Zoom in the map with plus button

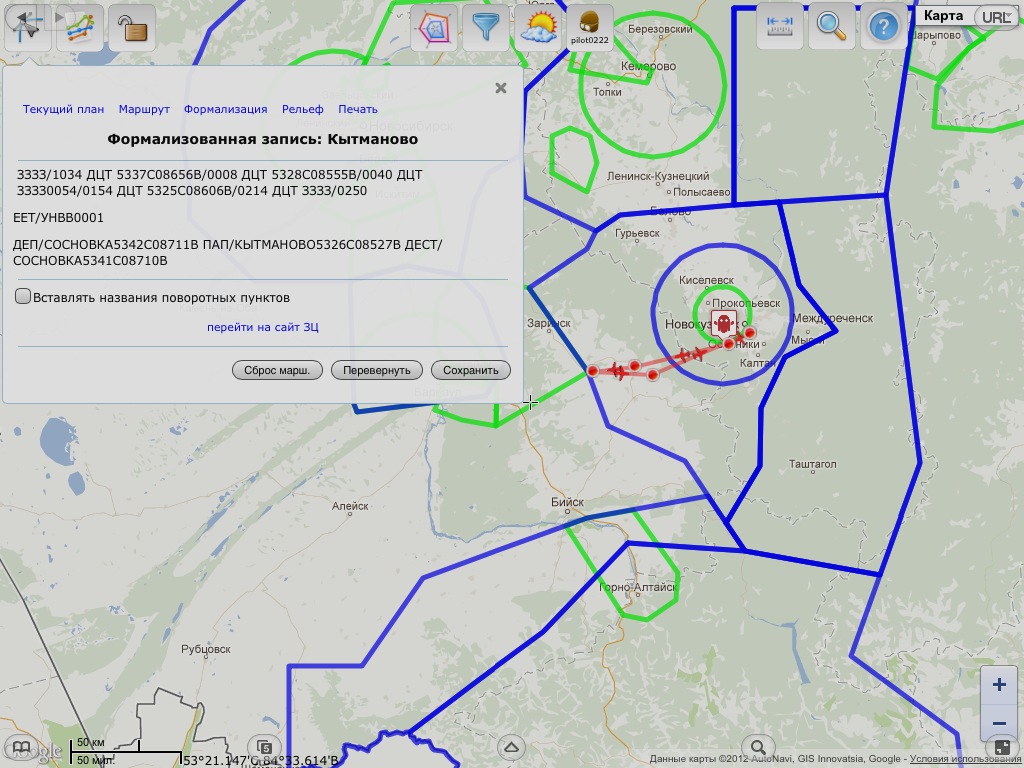coord(998,685)
